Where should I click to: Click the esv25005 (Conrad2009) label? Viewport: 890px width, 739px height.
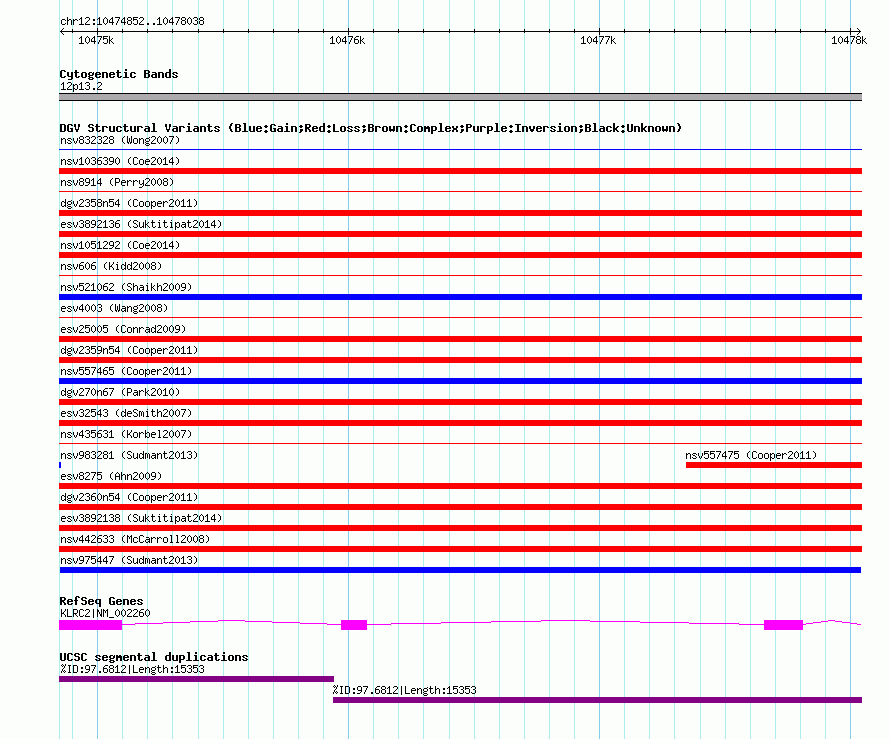click(x=123, y=329)
